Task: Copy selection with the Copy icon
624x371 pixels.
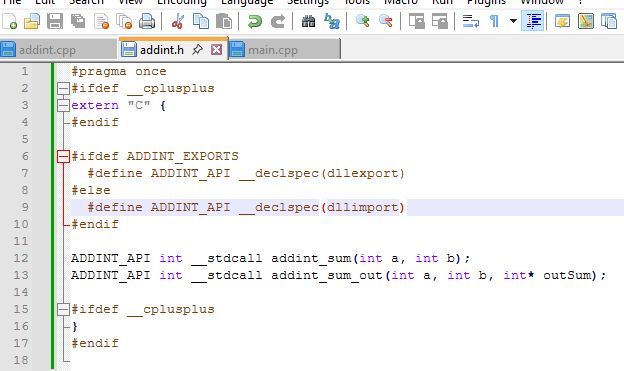Action: click(x=201, y=21)
